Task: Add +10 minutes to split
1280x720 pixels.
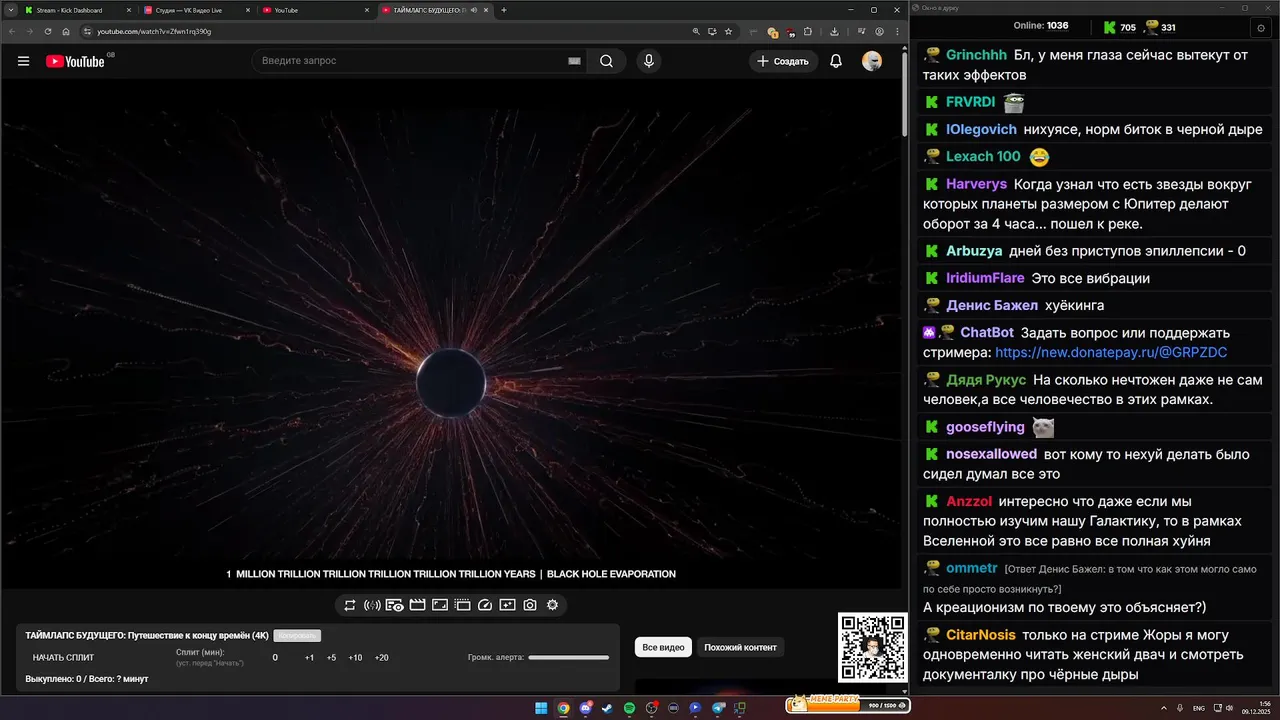Action: (x=355, y=657)
